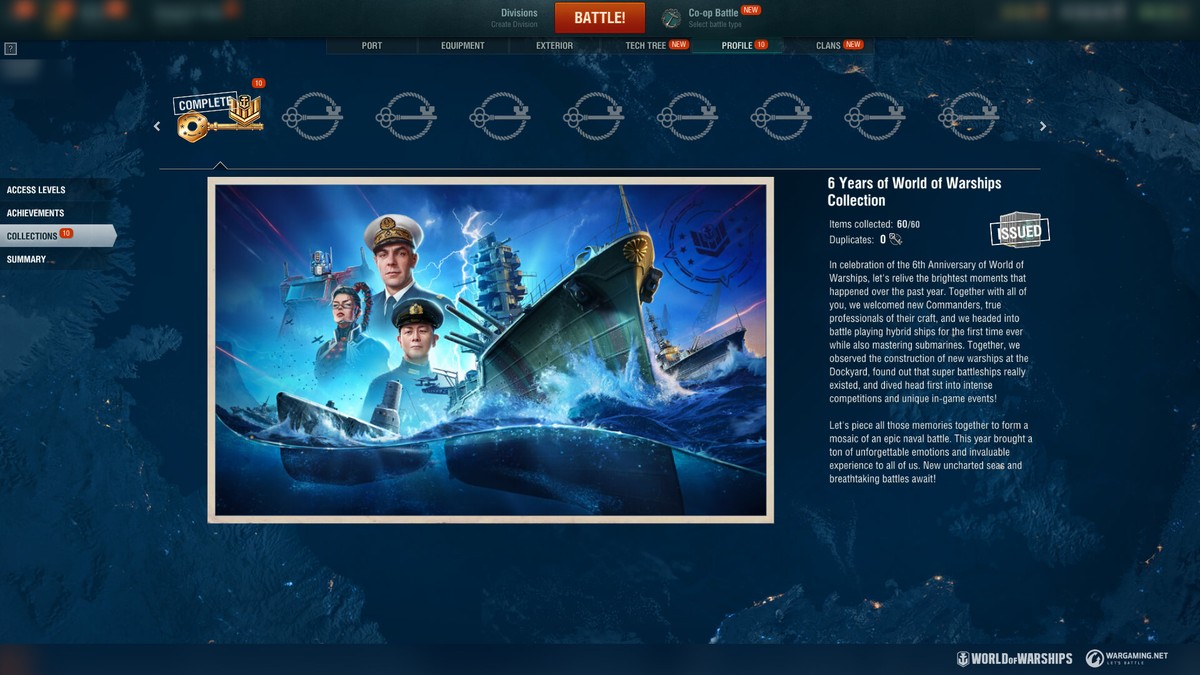Go to the Exterior tab

point(554,46)
